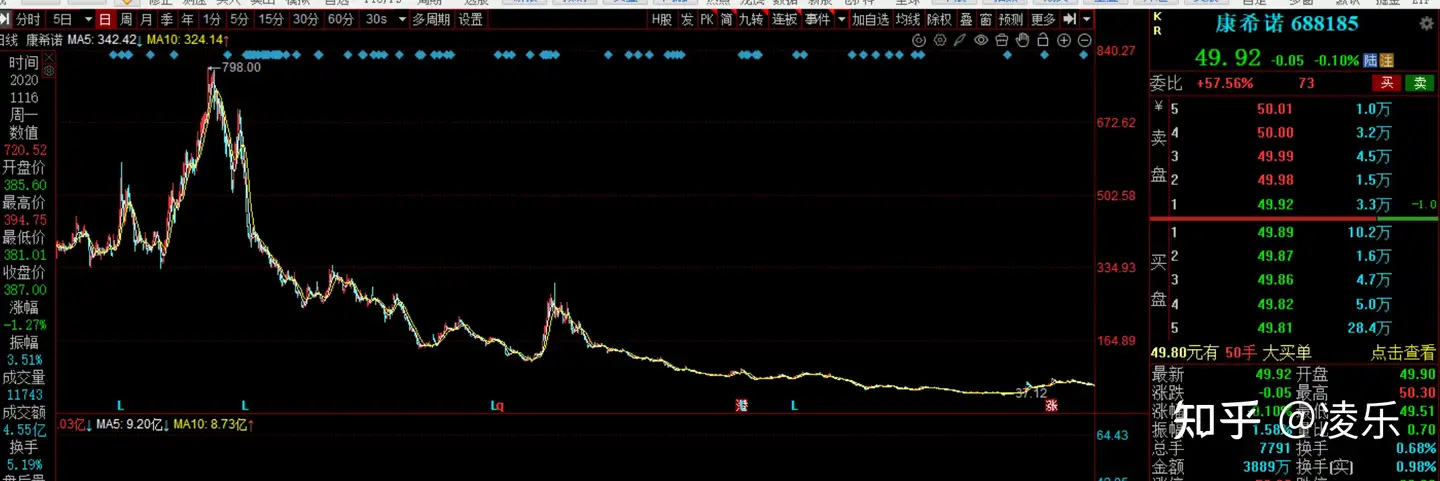
Task: Click the refresh-circle icon above the chart
Action: pos(920,40)
